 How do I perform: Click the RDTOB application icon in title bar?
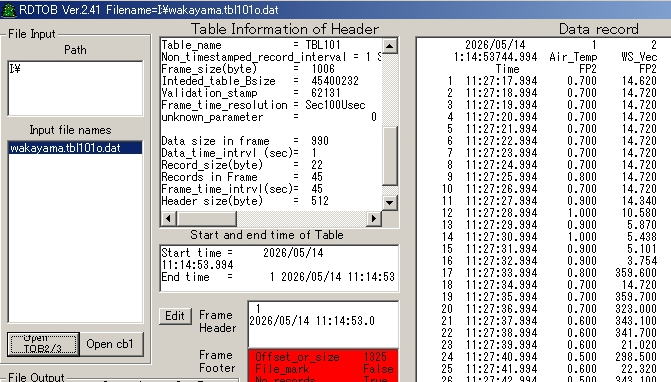9,10
